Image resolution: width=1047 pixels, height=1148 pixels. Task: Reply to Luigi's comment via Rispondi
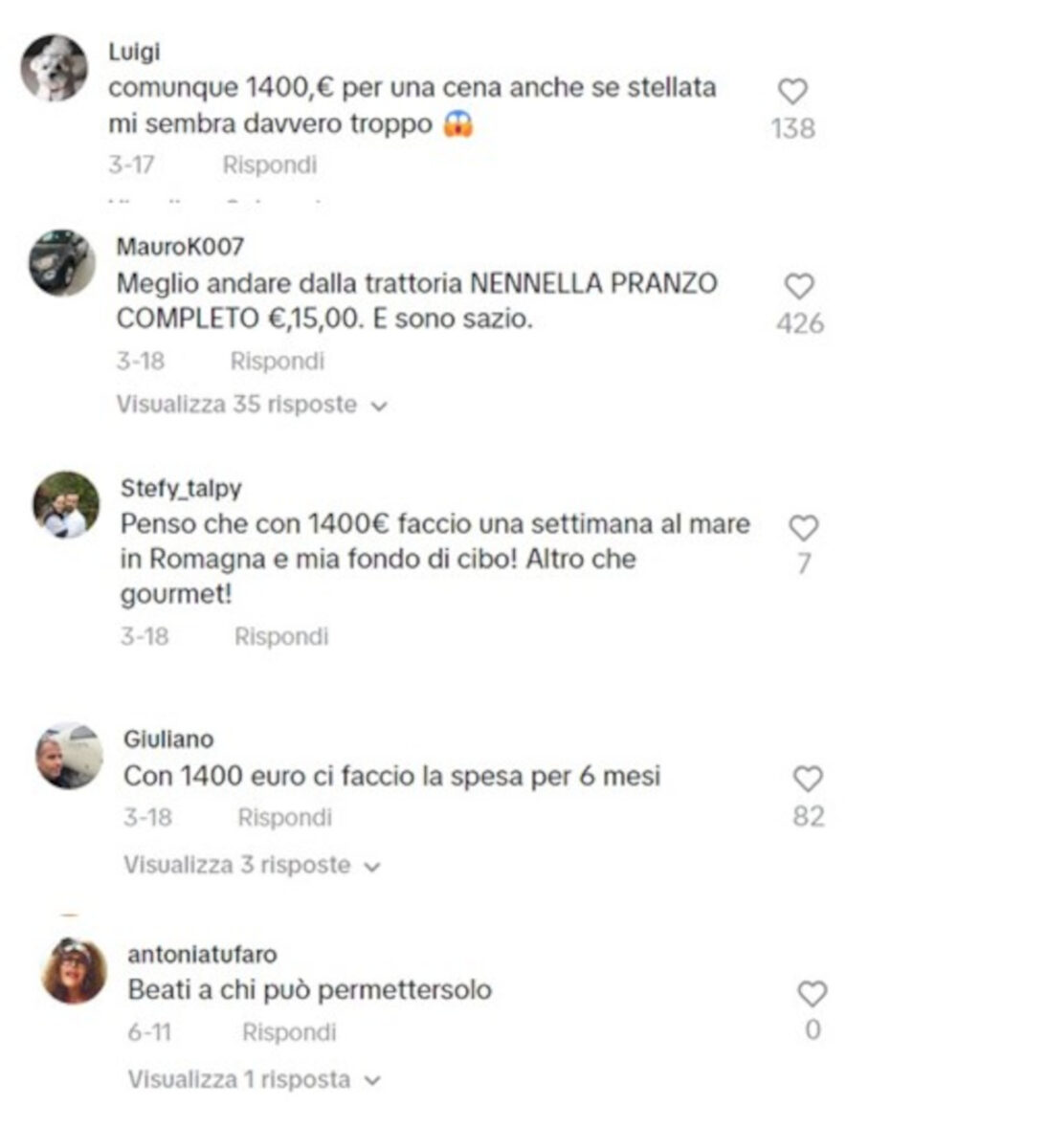[269, 166]
